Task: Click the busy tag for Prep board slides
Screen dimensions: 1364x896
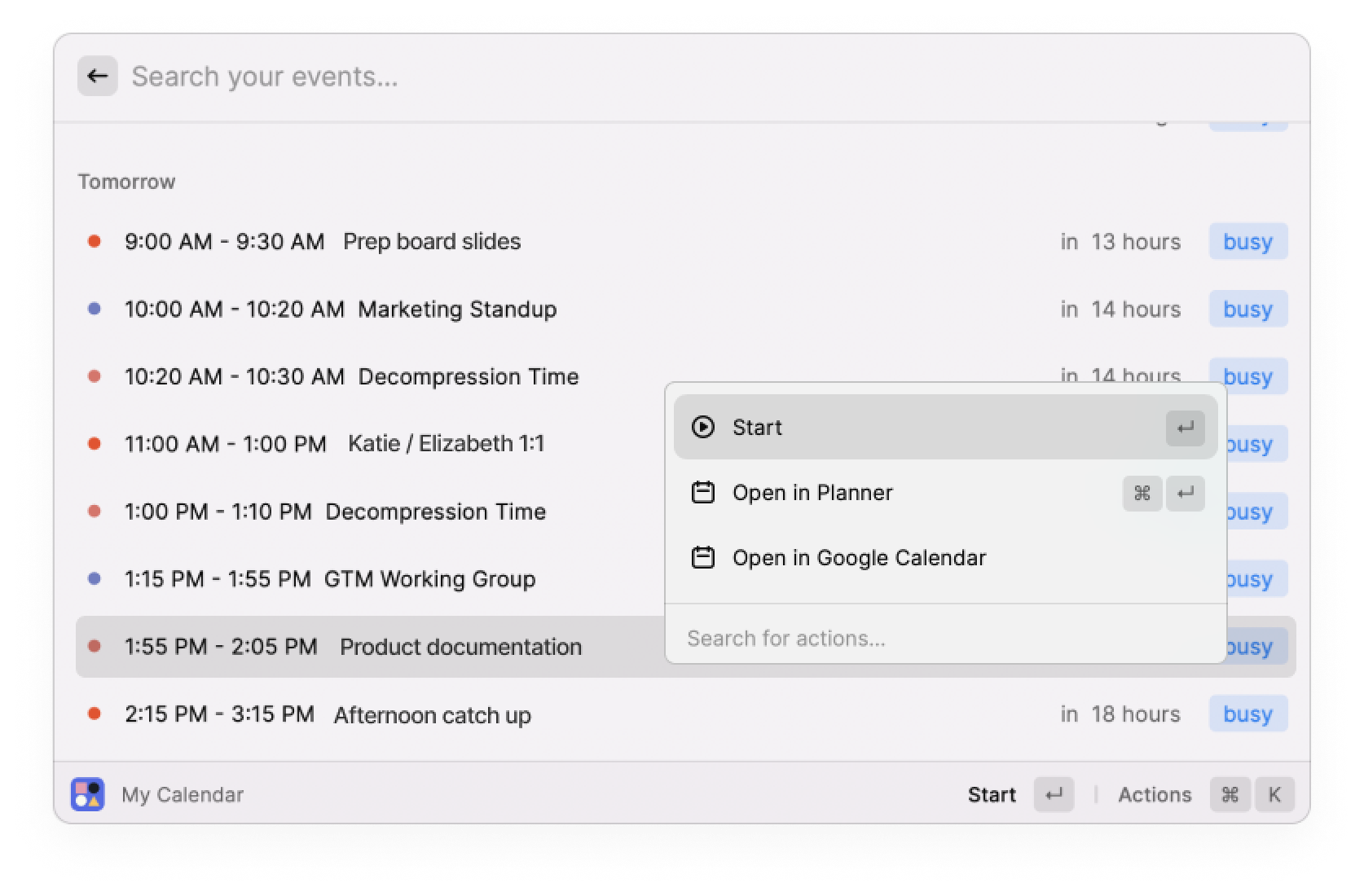Action: tap(1247, 242)
